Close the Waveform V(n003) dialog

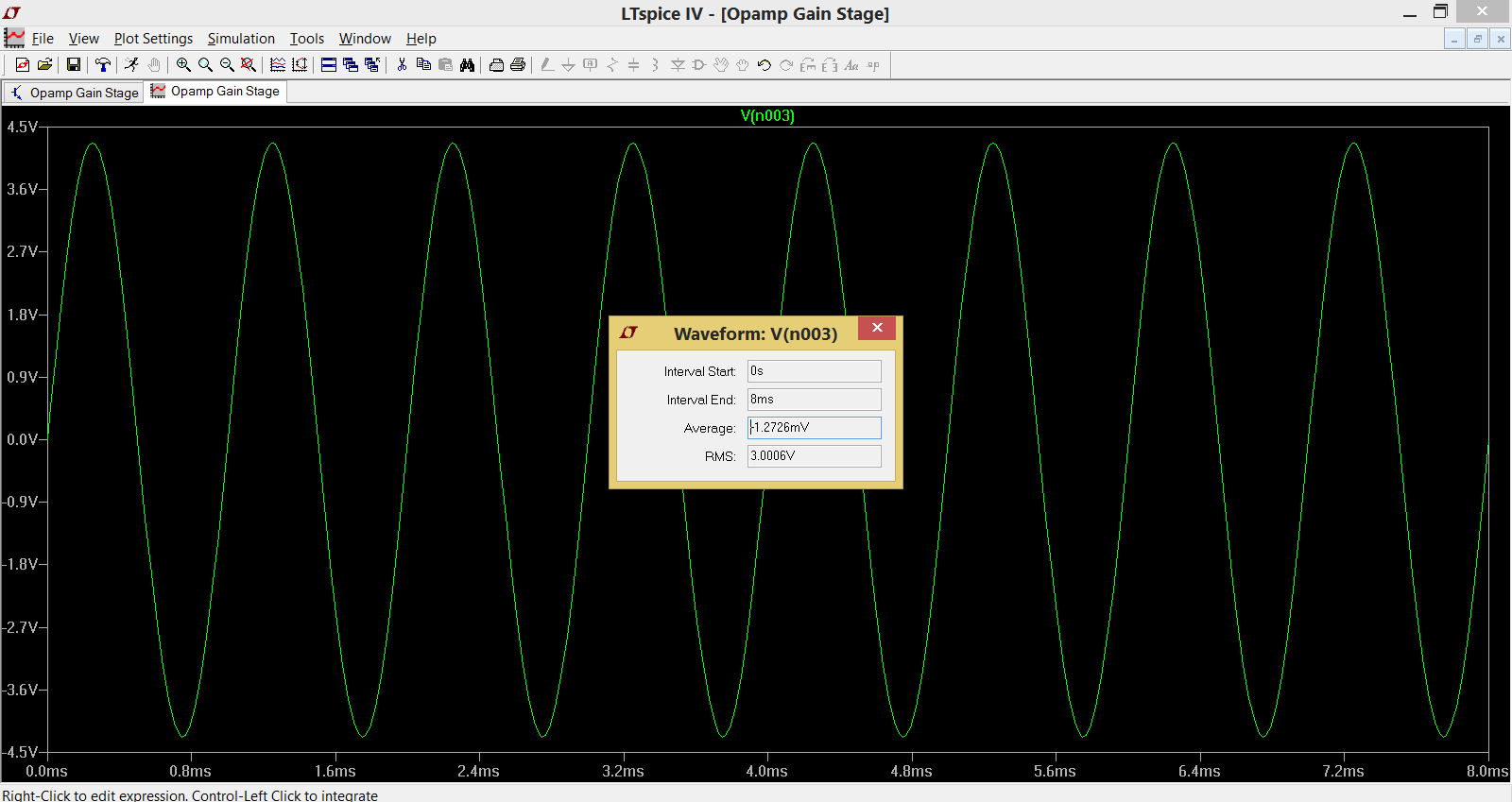877,328
